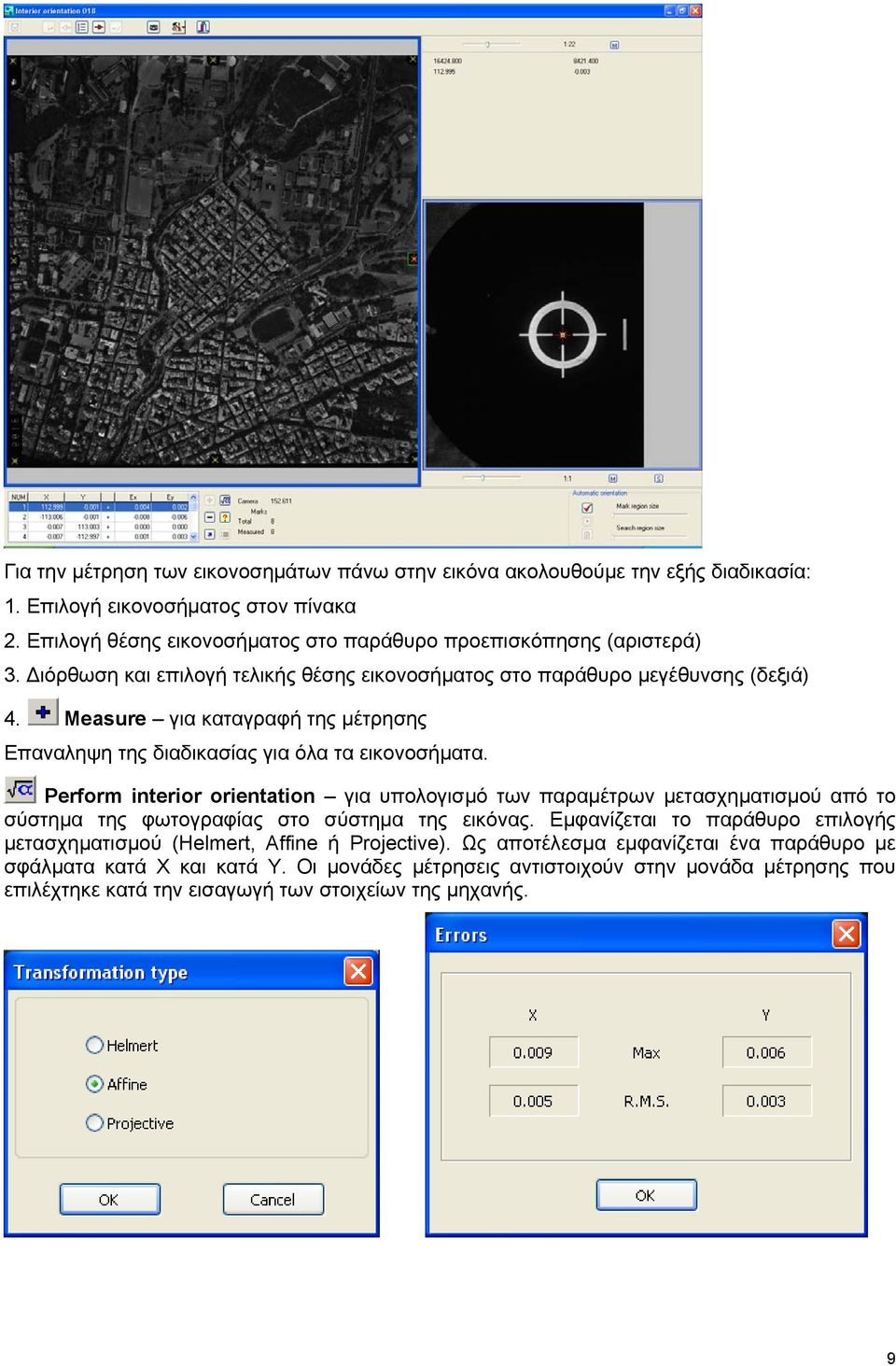The width and height of the screenshot is (896, 1366).
Task: Click the Max X error field 0.009
Action: click(533, 1052)
